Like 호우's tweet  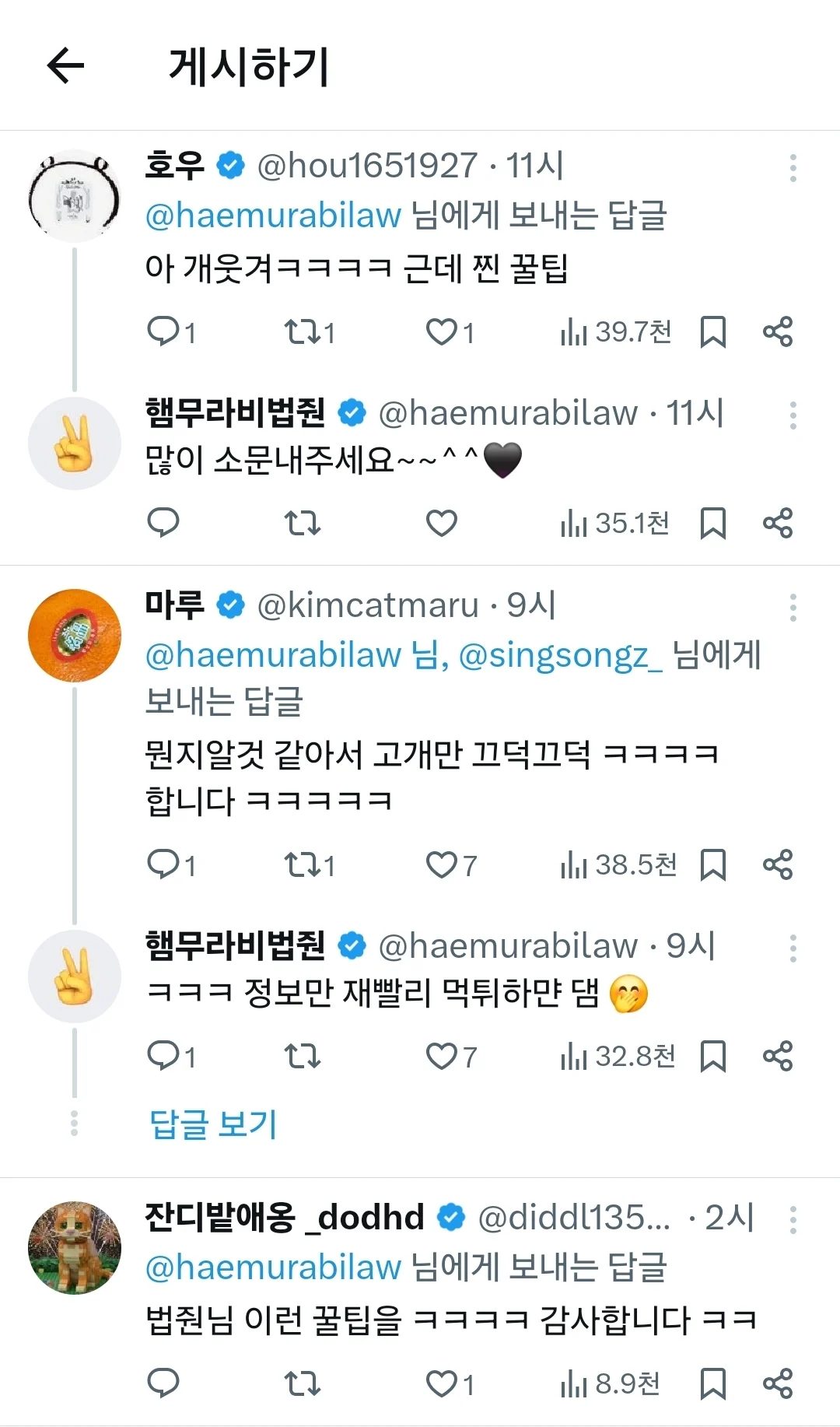[x=442, y=331]
